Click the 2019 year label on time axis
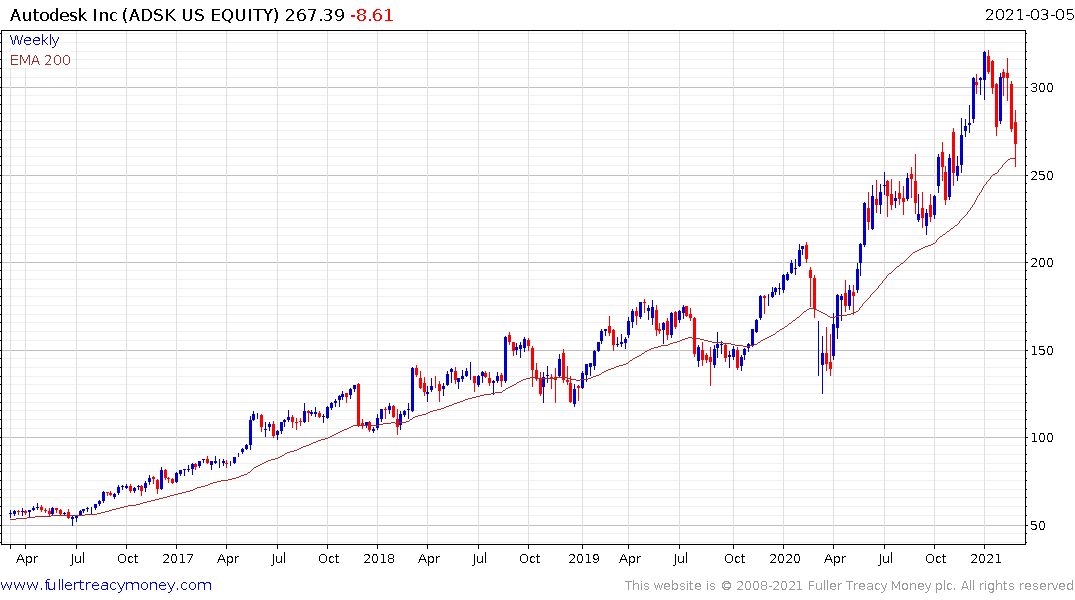1075x600 pixels. pyautogui.click(x=583, y=559)
